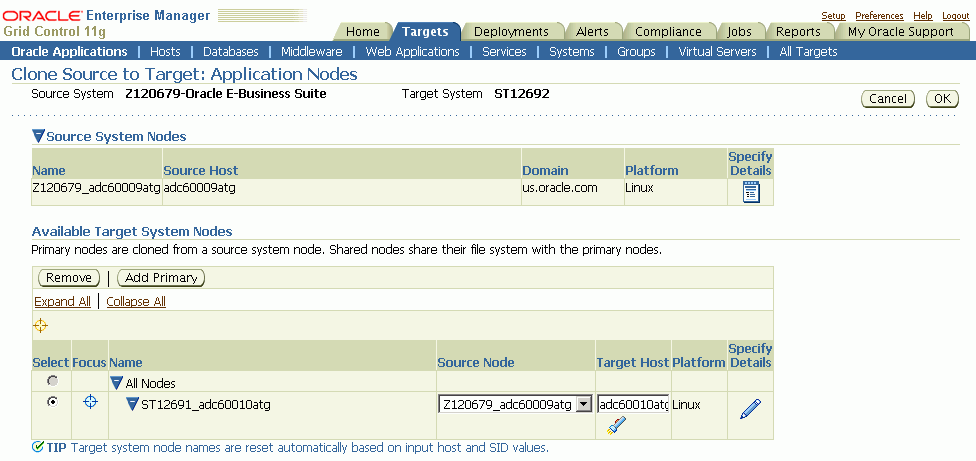Click the Add Primary button
This screenshot has width=976, height=461.
pyautogui.click(x=161, y=277)
